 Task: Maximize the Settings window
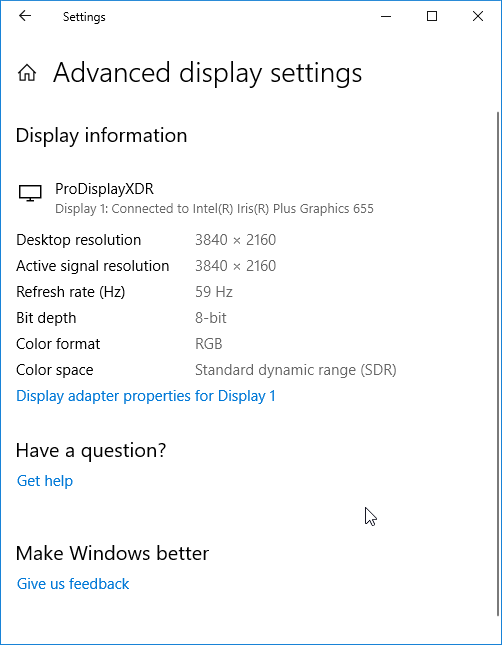(x=432, y=16)
